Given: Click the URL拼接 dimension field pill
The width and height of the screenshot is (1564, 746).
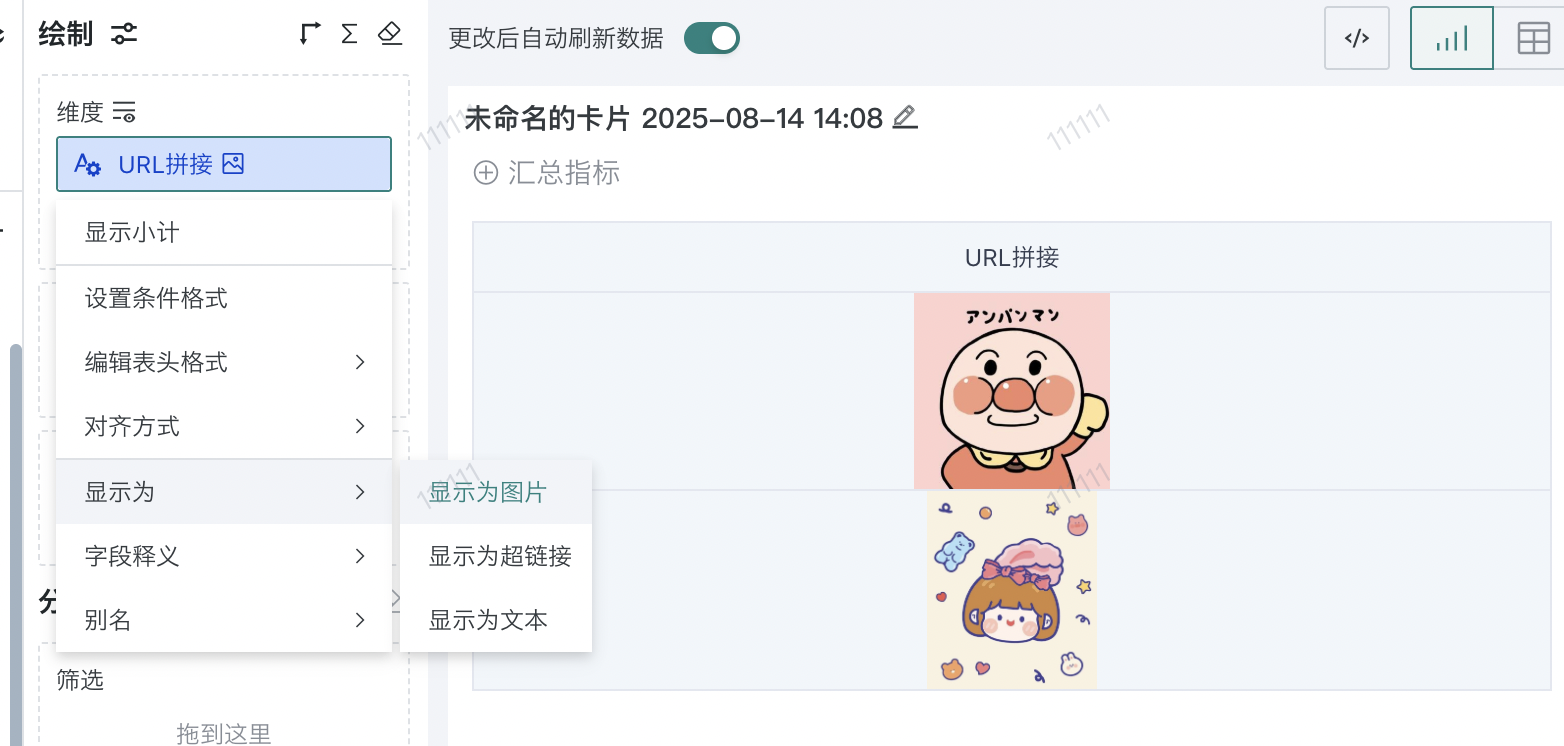Looking at the screenshot, I should click(x=224, y=164).
